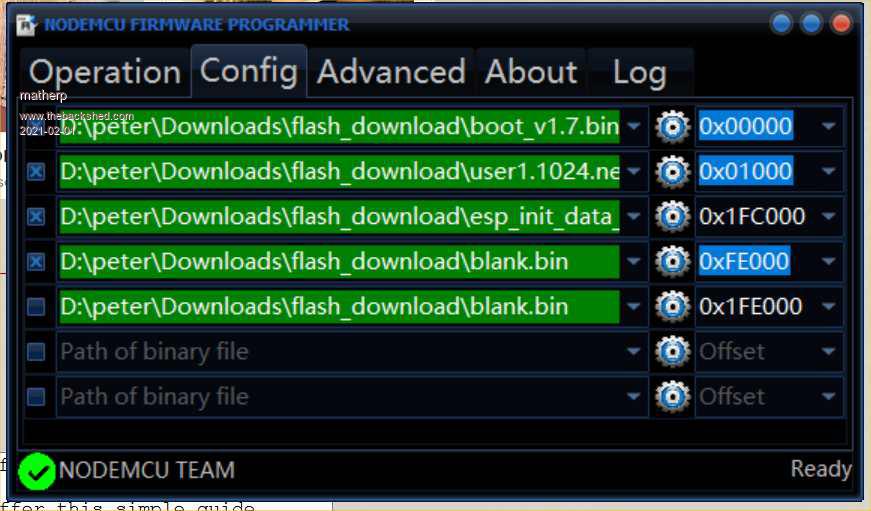Uncheck the esp_init_data file checkbox

pyautogui.click(x=36, y=217)
